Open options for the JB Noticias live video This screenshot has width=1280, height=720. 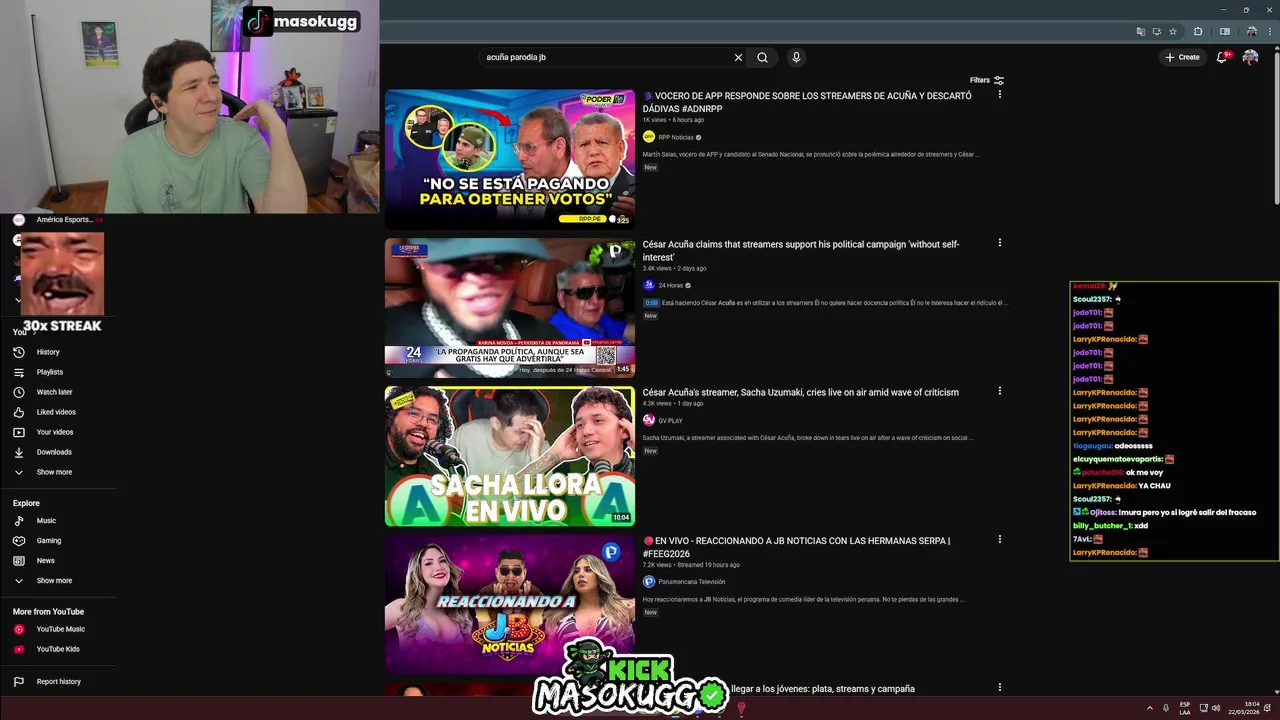[999, 539]
